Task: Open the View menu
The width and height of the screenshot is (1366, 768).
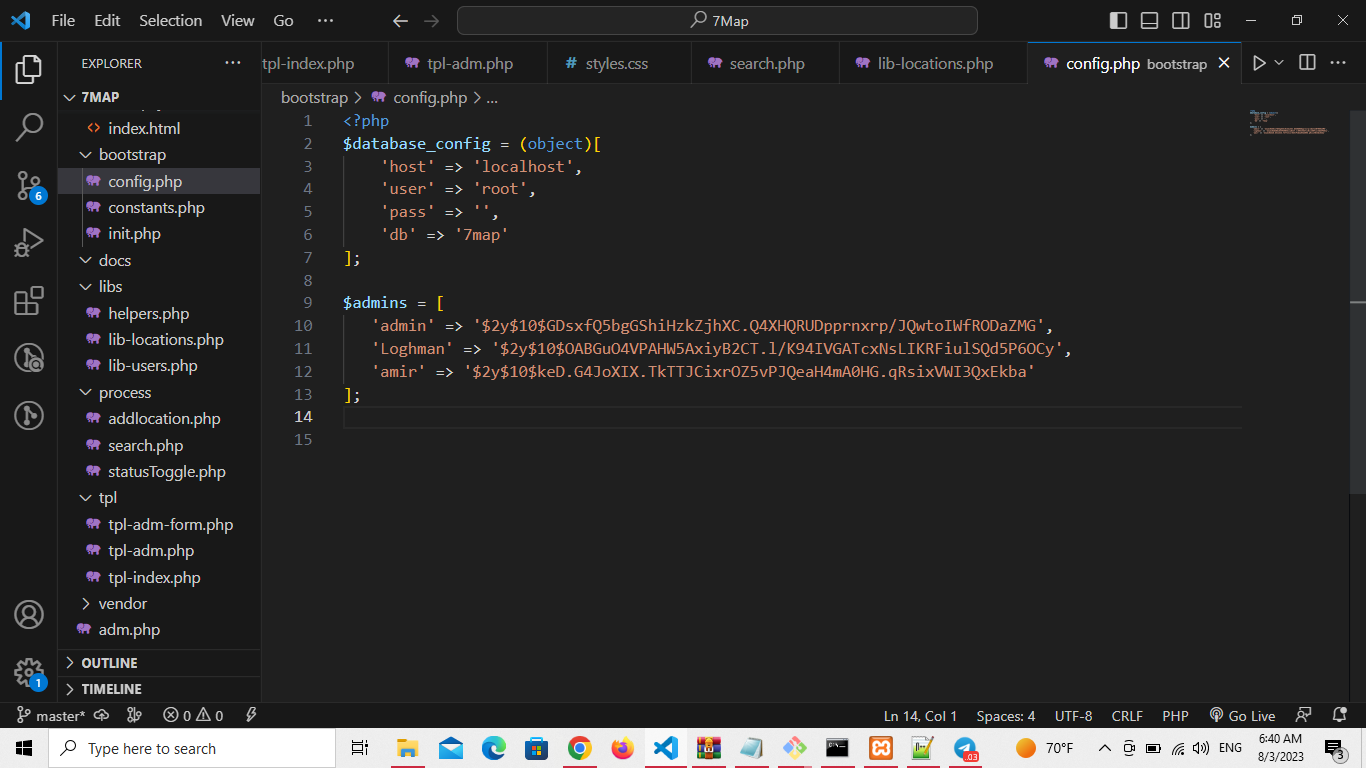Action: click(238, 20)
